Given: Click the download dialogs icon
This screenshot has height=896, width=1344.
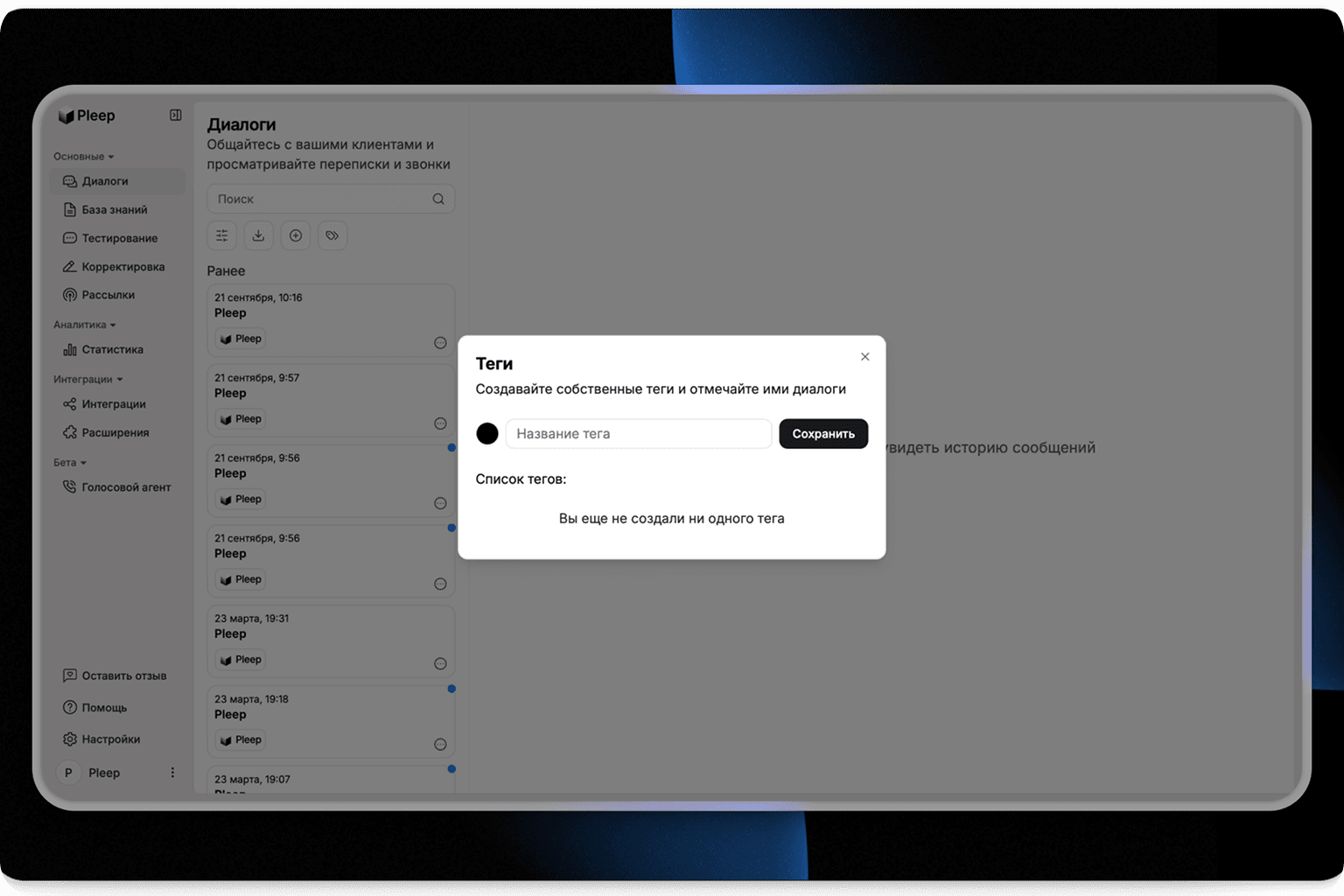Looking at the screenshot, I should point(258,235).
